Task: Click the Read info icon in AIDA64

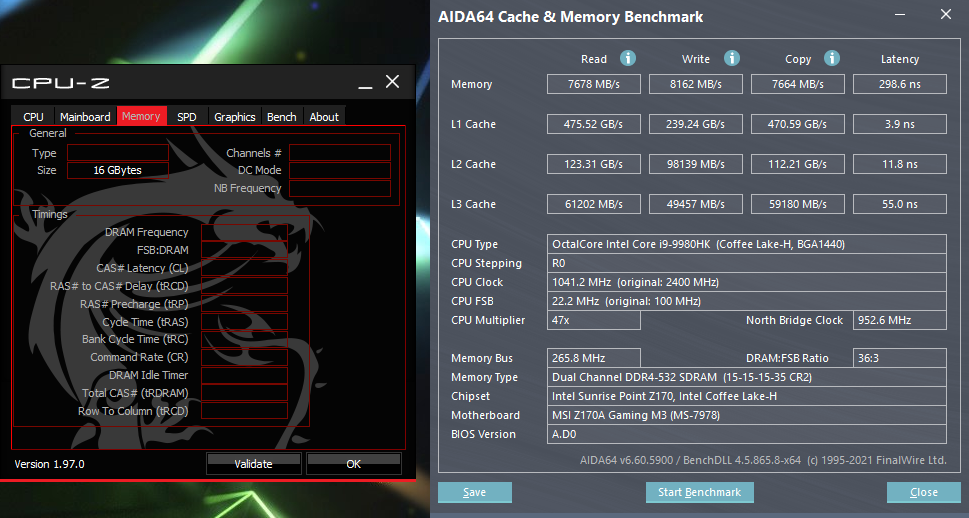Action: (628, 58)
